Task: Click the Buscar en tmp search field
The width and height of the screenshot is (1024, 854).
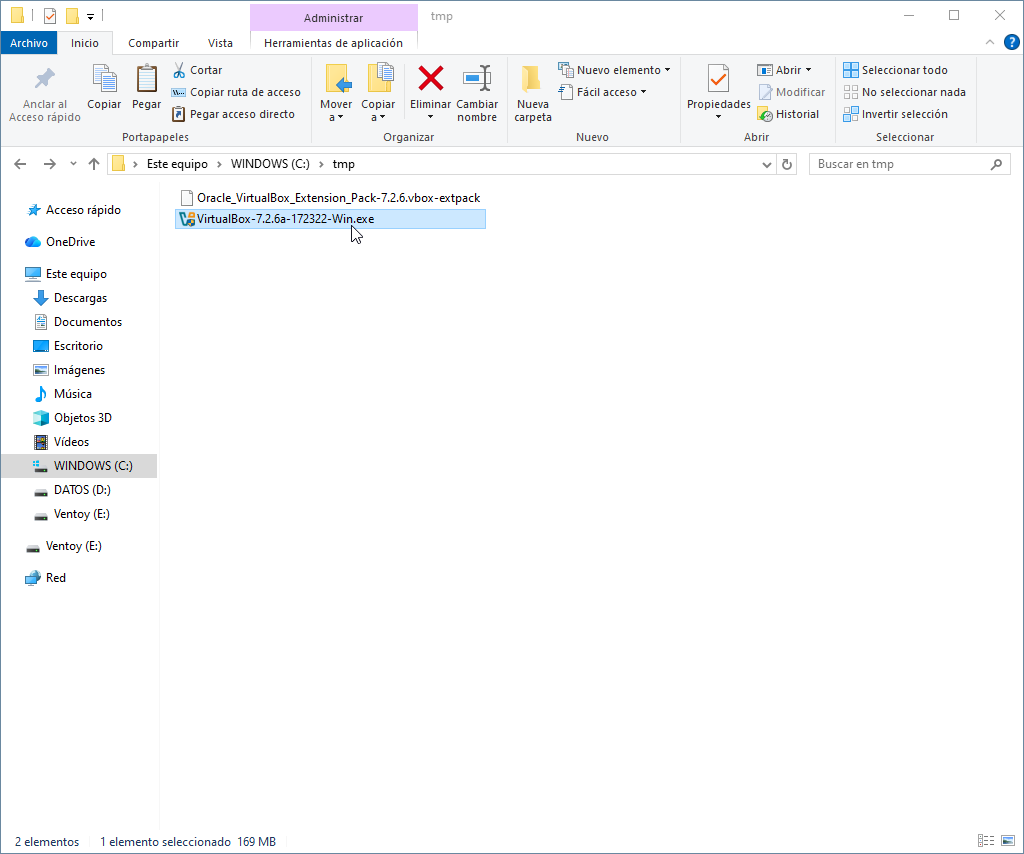Action: click(x=900, y=164)
